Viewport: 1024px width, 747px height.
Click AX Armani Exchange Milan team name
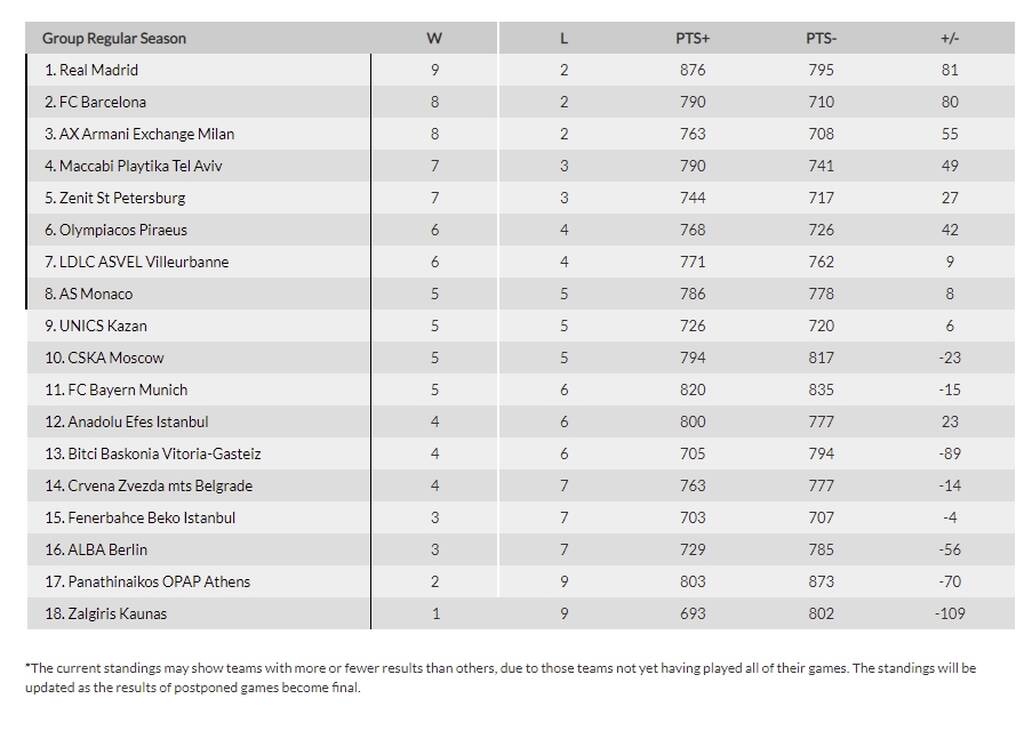[139, 134]
